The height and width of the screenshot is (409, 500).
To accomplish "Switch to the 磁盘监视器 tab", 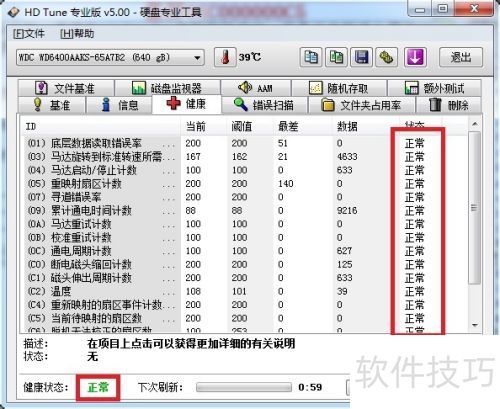I will pos(167,88).
